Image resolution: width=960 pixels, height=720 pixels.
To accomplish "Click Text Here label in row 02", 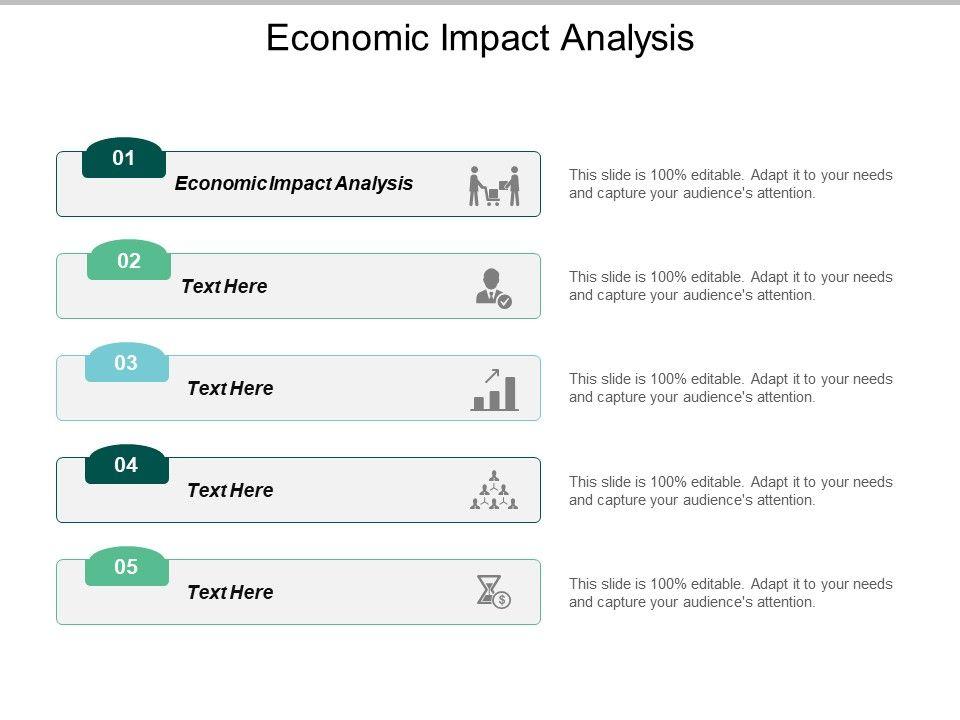I will 224,286.
